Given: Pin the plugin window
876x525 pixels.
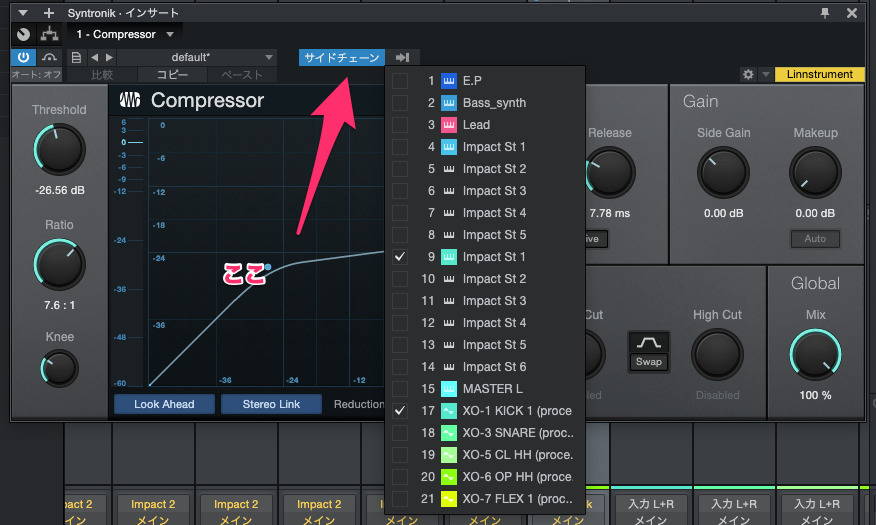Looking at the screenshot, I should (825, 13).
